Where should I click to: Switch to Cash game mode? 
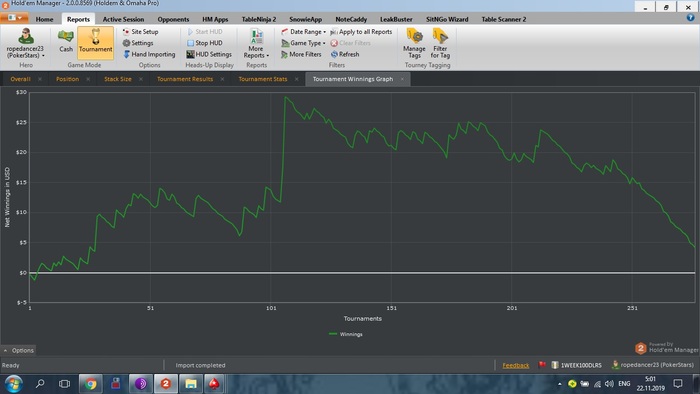coord(66,41)
